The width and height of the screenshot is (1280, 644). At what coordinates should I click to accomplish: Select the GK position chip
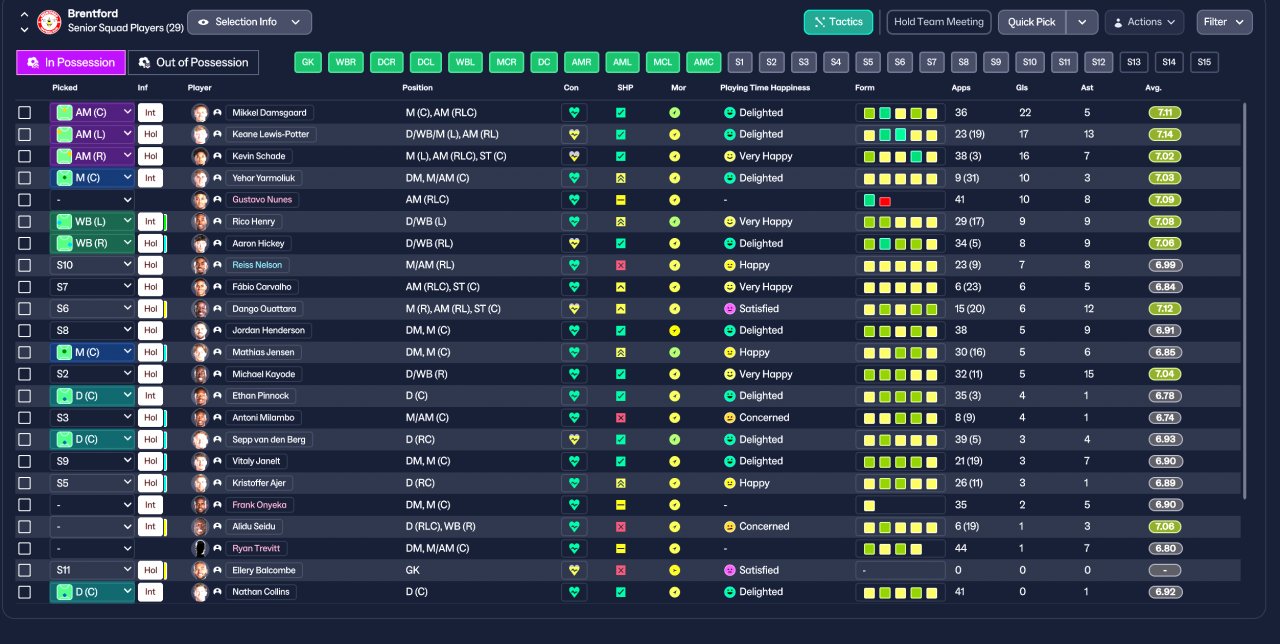coord(308,62)
